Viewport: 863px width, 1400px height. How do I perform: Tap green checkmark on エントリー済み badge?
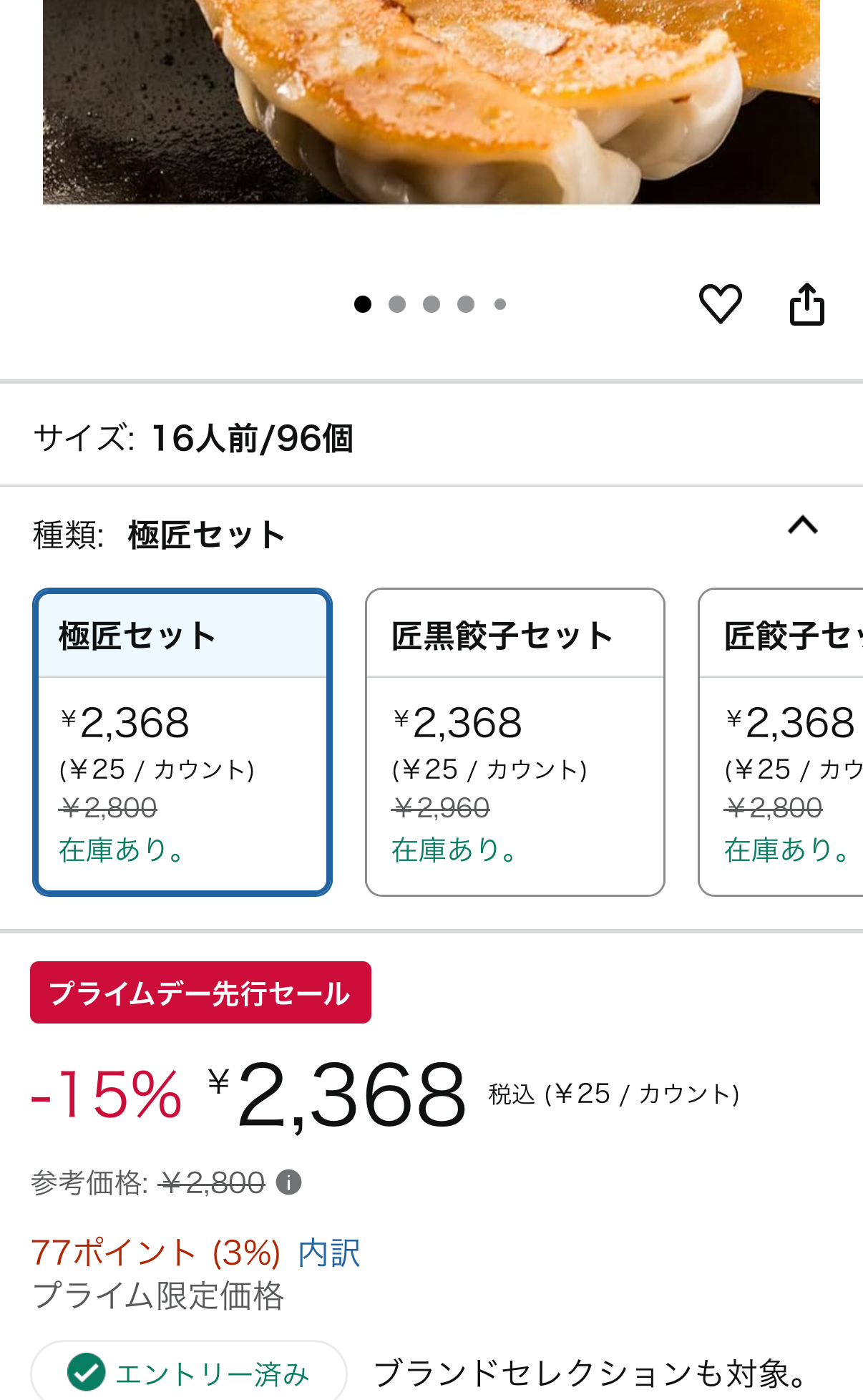point(86,1372)
